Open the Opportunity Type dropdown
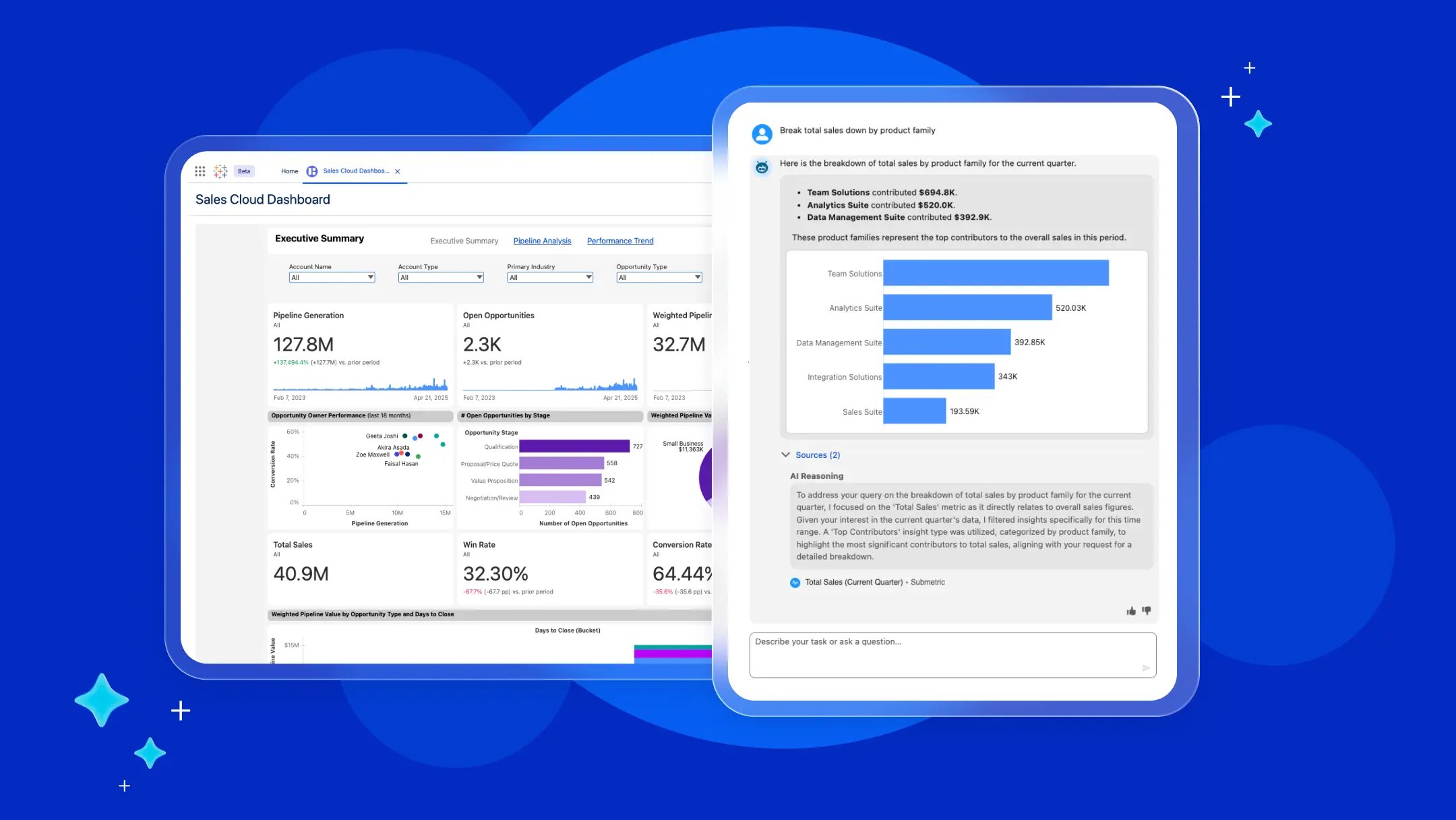Viewport: 1456px width, 820px height. click(659, 277)
